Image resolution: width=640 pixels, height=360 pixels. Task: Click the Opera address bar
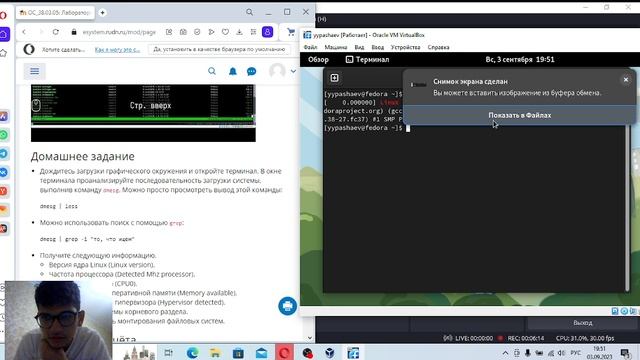119,32
